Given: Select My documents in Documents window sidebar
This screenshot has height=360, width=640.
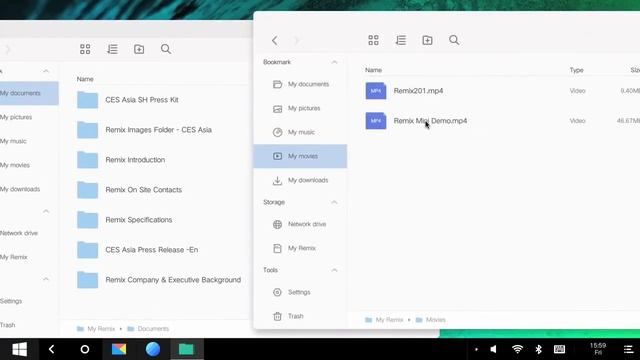Looking at the screenshot, I should pyautogui.click(x=29, y=93).
